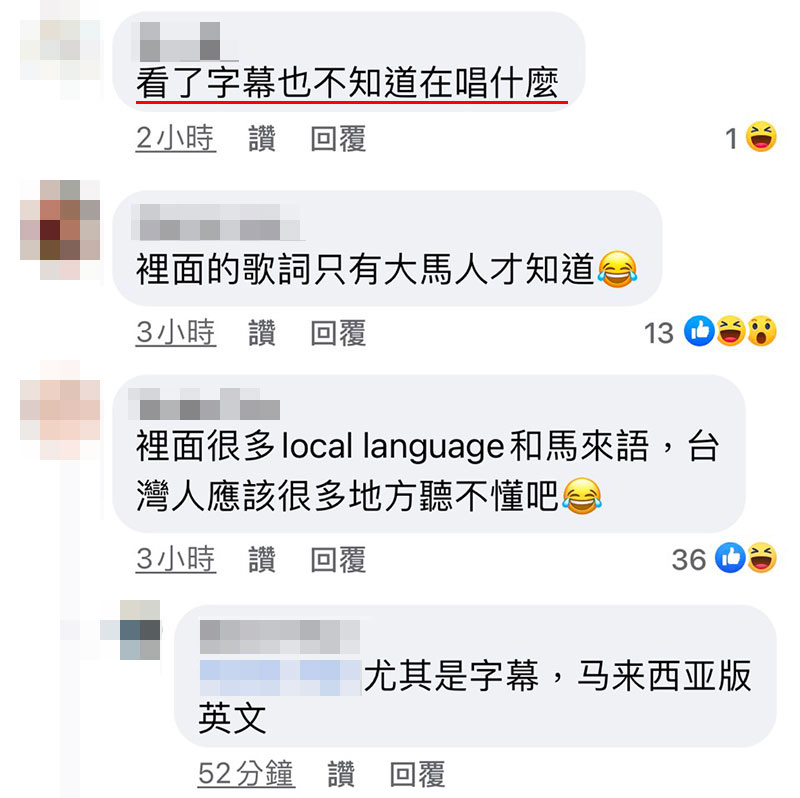Click the tears-of-joy emoji in 大馬人 comment
This screenshot has height=798, width=800.
tap(617, 269)
